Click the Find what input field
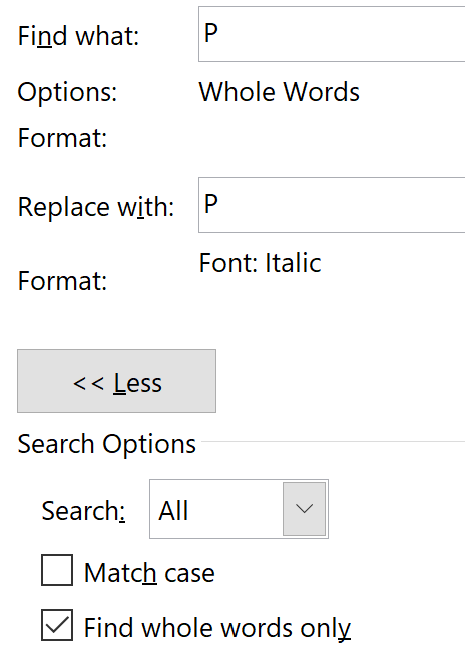Image resolution: width=465 pixels, height=660 pixels. pos(332,34)
